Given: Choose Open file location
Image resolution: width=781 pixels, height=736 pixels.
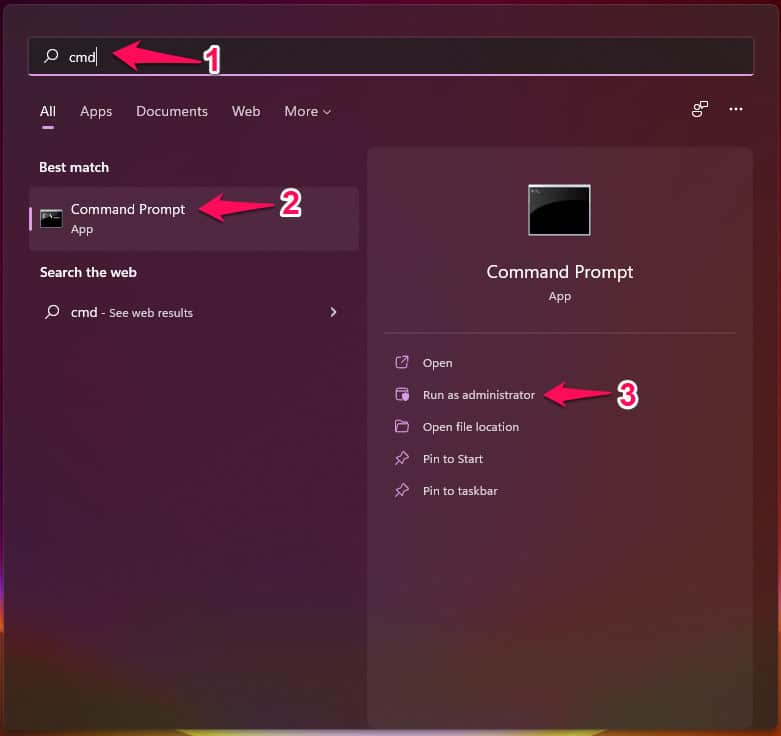Looking at the screenshot, I should click(x=471, y=427).
